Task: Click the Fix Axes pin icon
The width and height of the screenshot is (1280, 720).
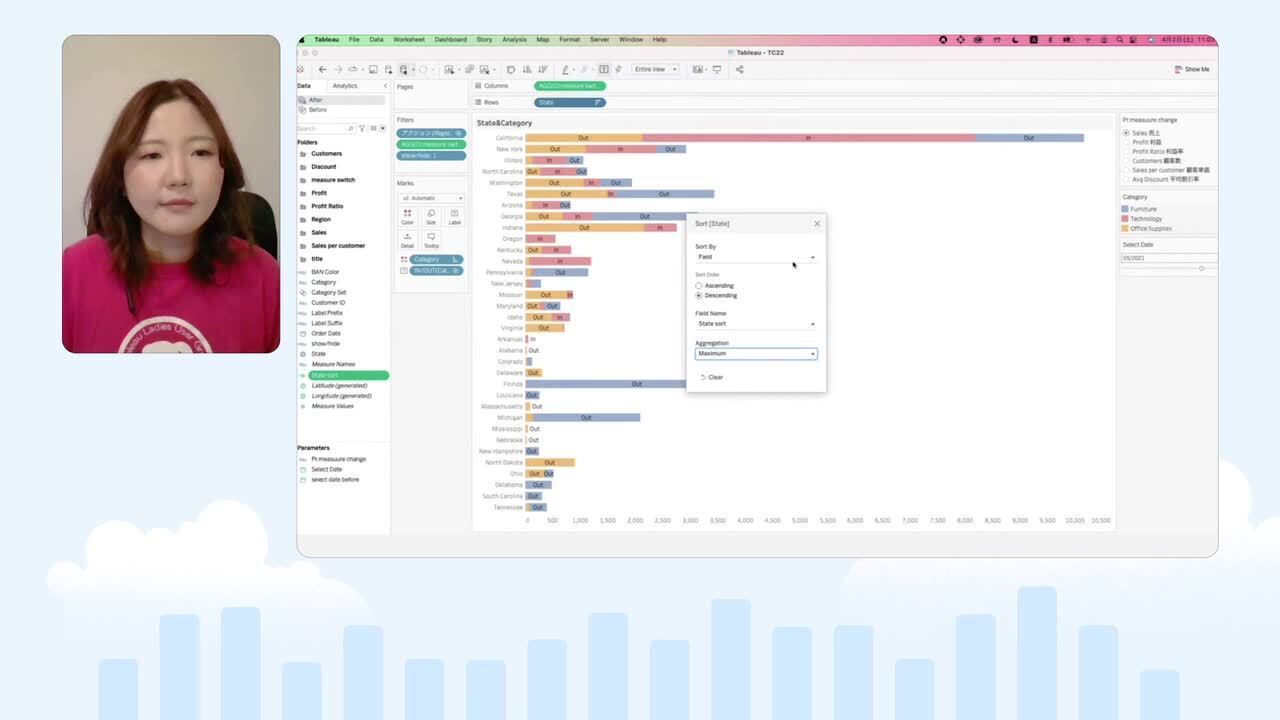Action: (619, 70)
